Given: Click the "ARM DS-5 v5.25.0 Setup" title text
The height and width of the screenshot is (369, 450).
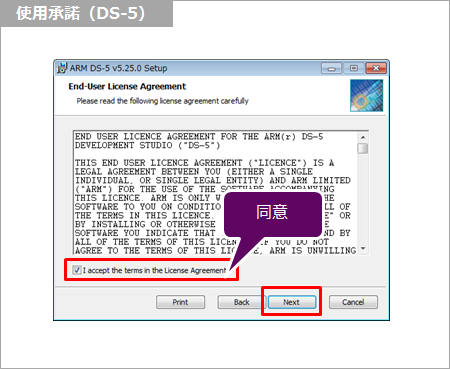Looking at the screenshot, I should 118,68.
